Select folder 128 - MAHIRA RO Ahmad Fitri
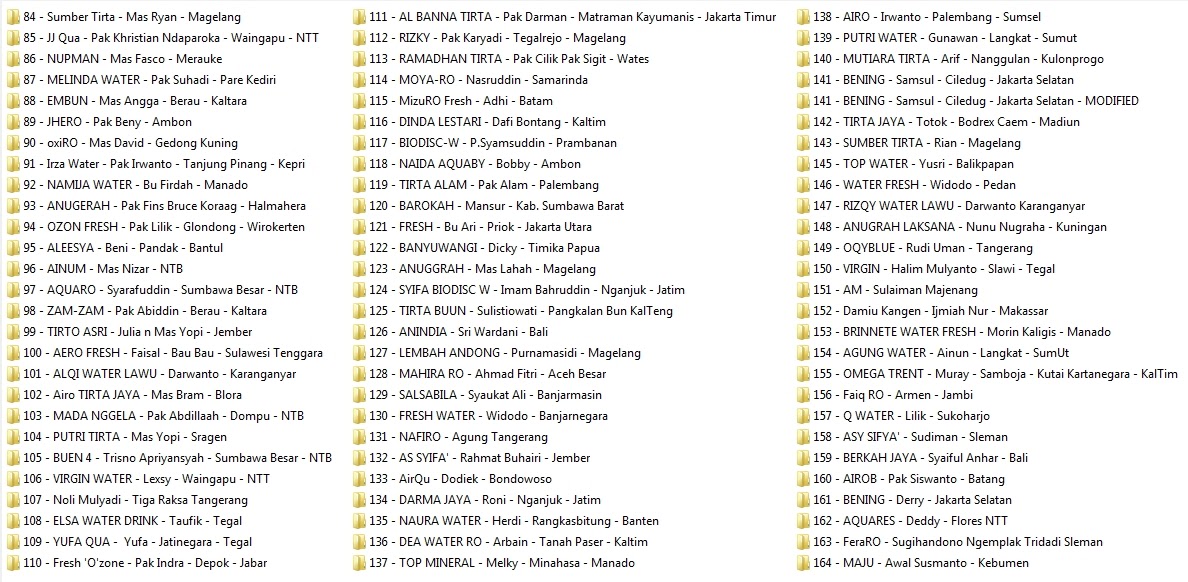The image size is (1188, 582). pyautogui.click(x=480, y=374)
